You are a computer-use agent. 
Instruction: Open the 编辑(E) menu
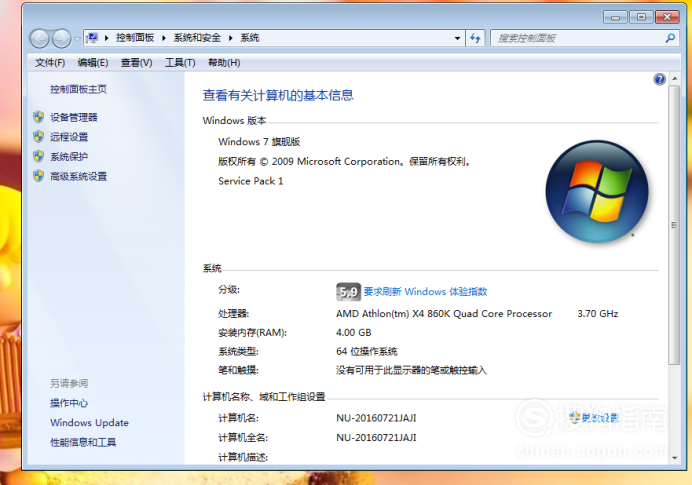93,63
